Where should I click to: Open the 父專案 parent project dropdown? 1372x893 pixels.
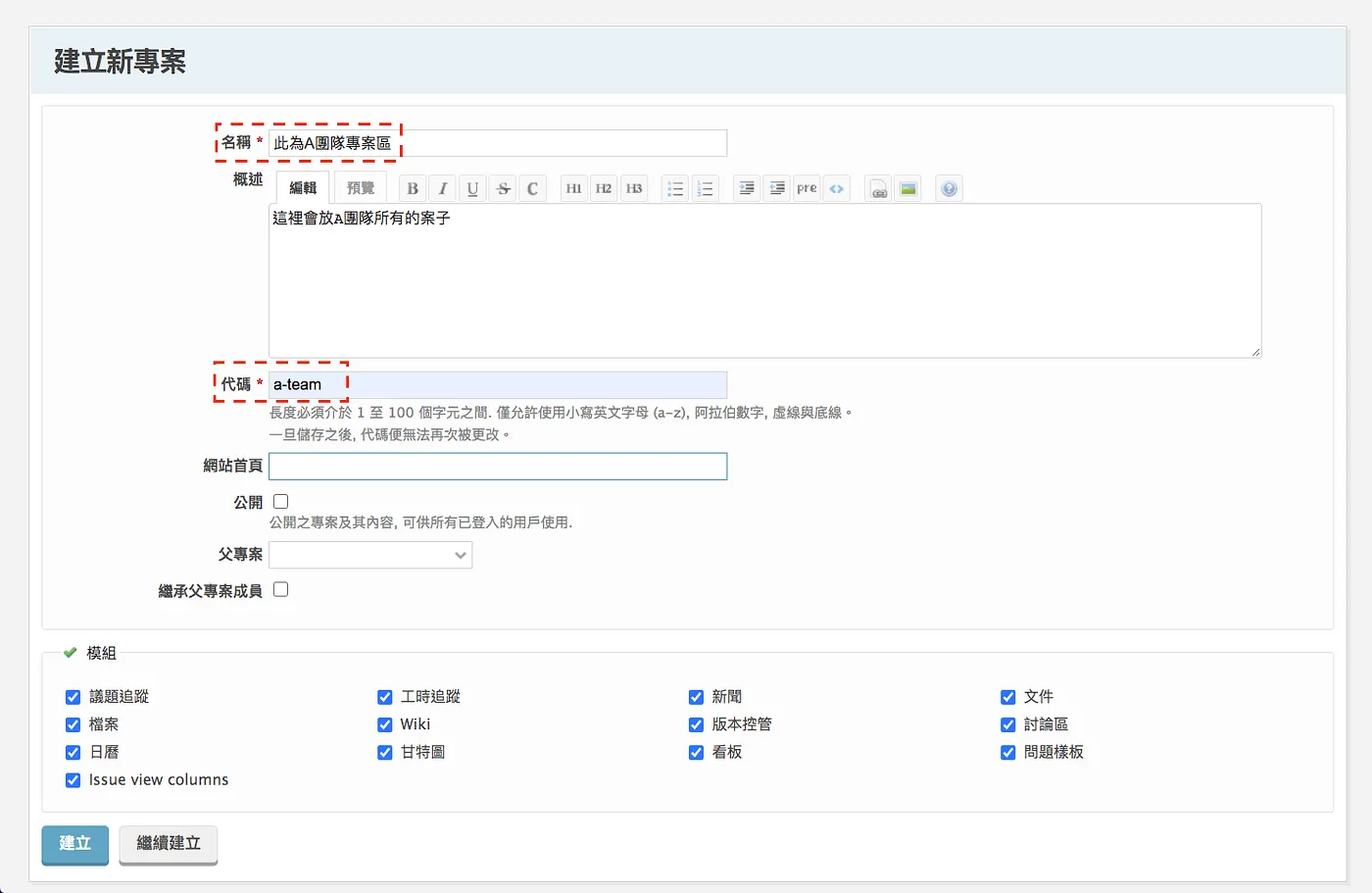click(x=370, y=555)
